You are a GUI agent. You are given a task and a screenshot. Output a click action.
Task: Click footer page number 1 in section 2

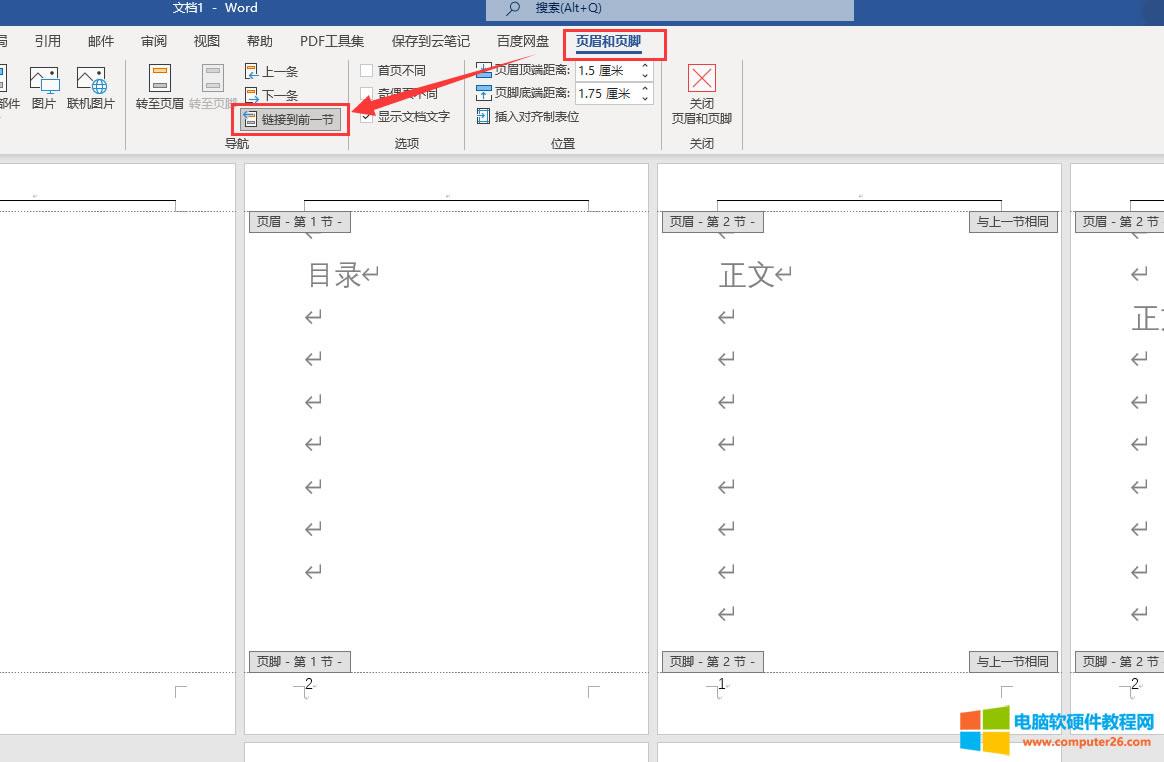(722, 684)
